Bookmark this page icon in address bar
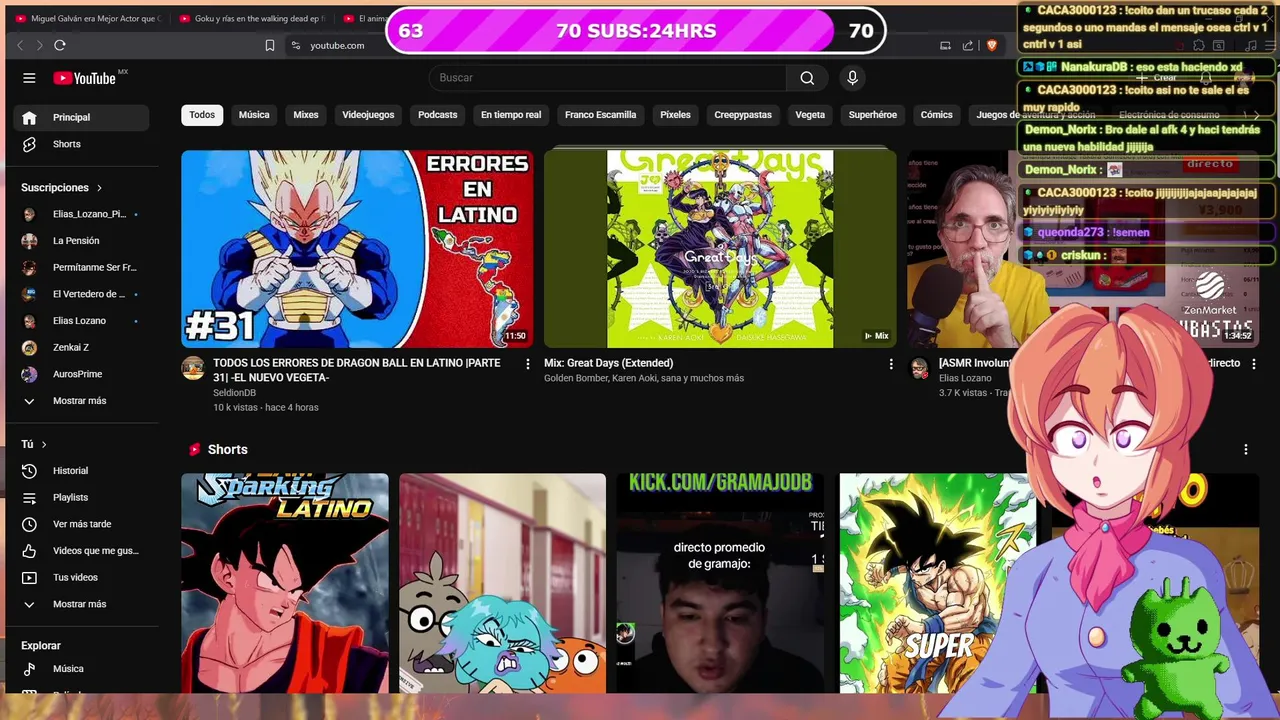The width and height of the screenshot is (1280, 720). pos(270,45)
